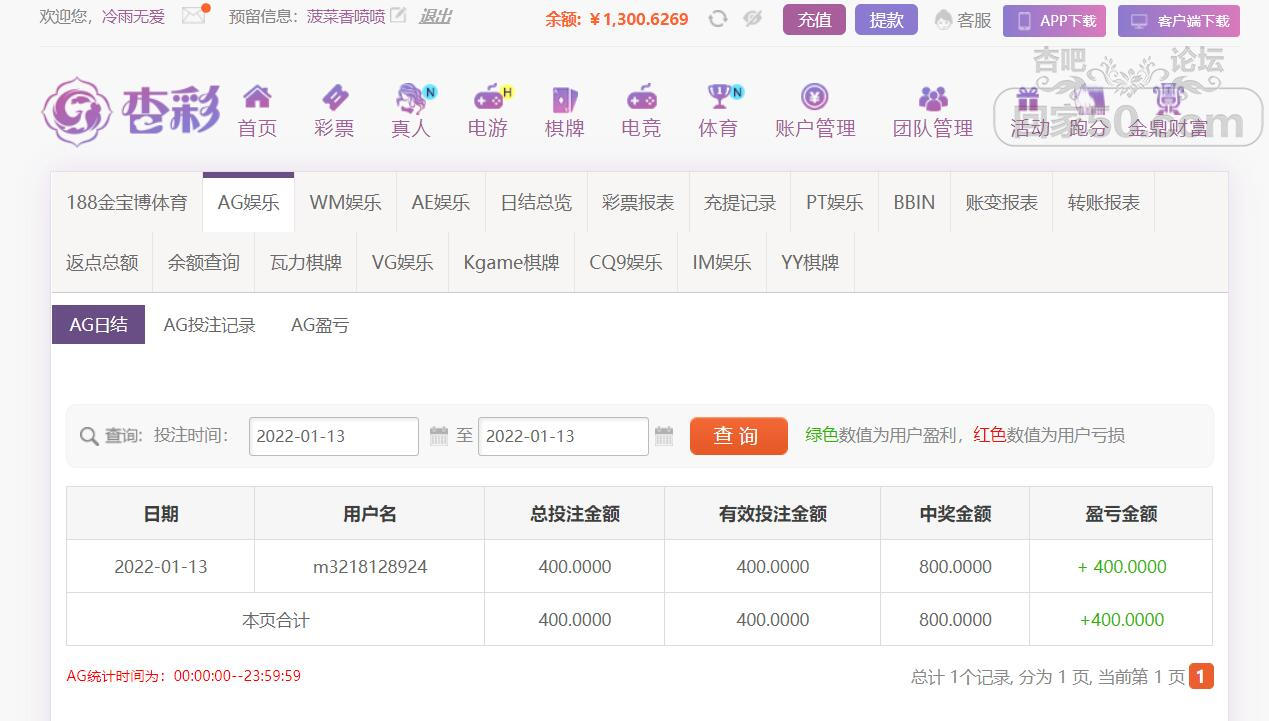The height and width of the screenshot is (721, 1269).
Task: Open the 账户管理 account icon
Action: (x=815, y=97)
